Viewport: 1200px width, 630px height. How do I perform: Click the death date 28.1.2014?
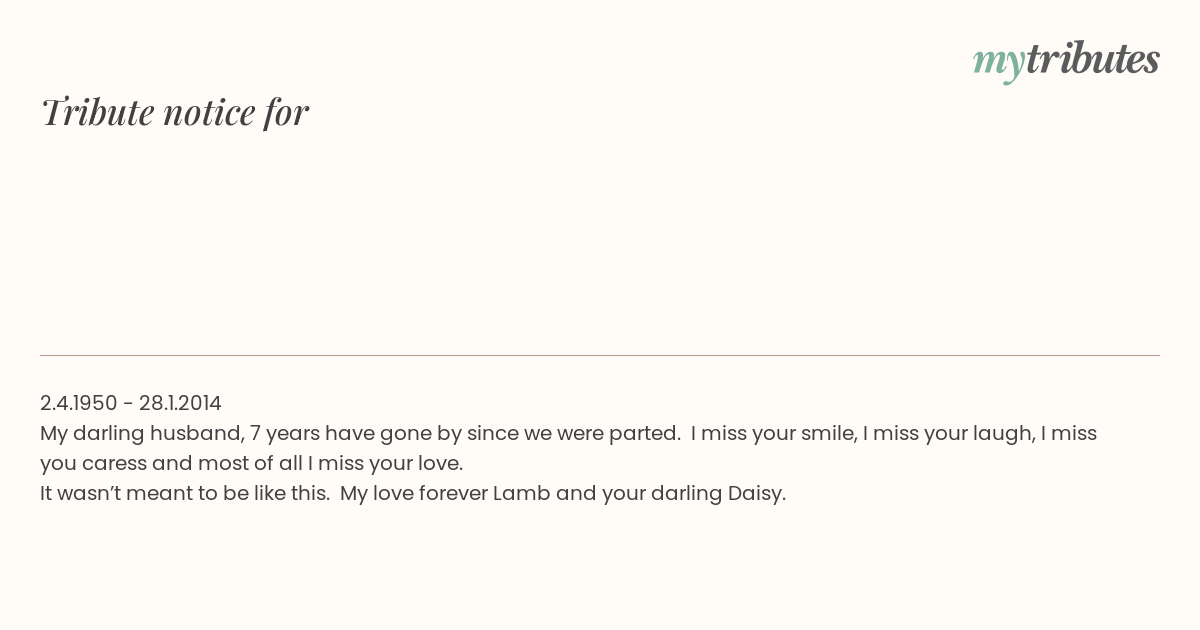click(x=180, y=403)
